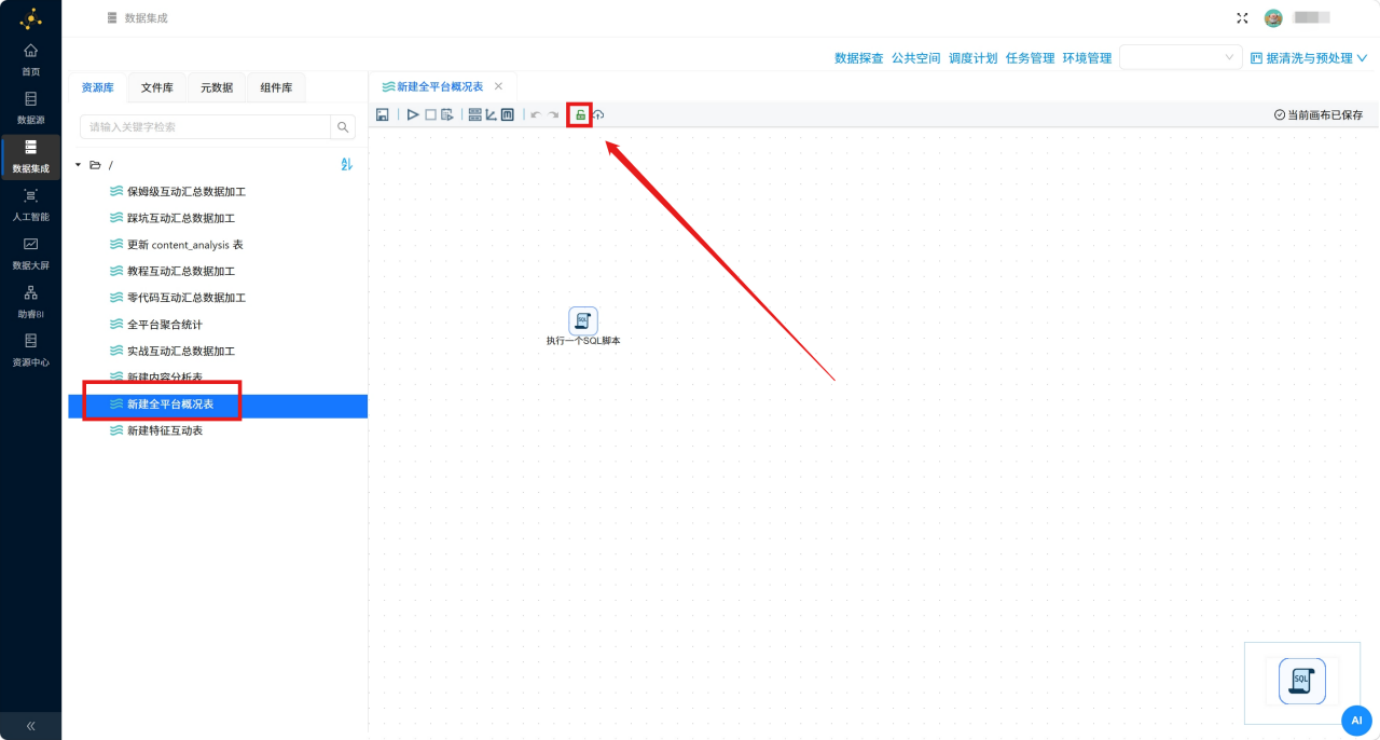The width and height of the screenshot is (1380, 740).
Task: Expand the 据清洗与预处理 dropdown
Action: 1309,58
